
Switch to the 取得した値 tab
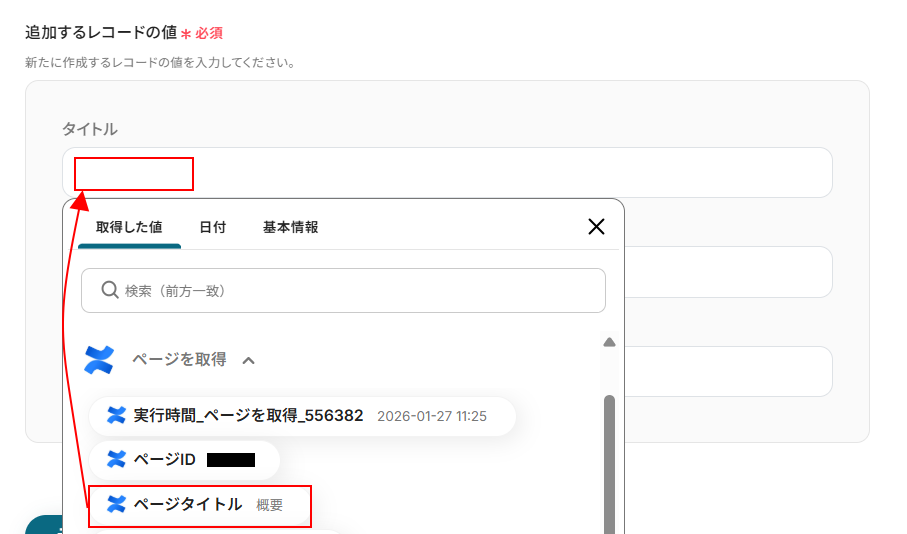point(129,227)
